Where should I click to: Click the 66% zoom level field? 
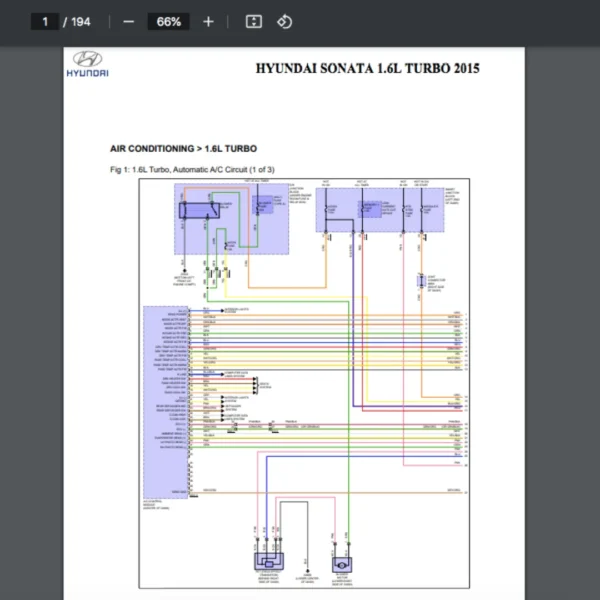pyautogui.click(x=168, y=21)
